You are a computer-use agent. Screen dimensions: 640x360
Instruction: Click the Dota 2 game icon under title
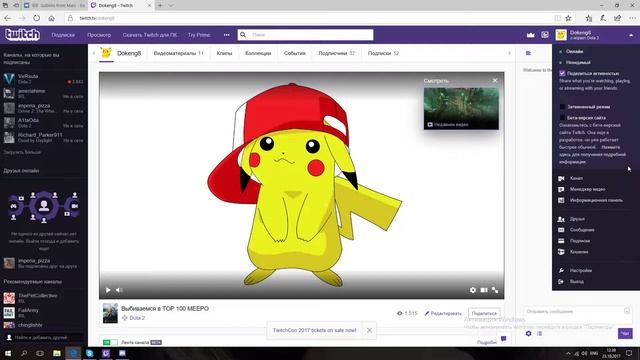(x=124, y=318)
